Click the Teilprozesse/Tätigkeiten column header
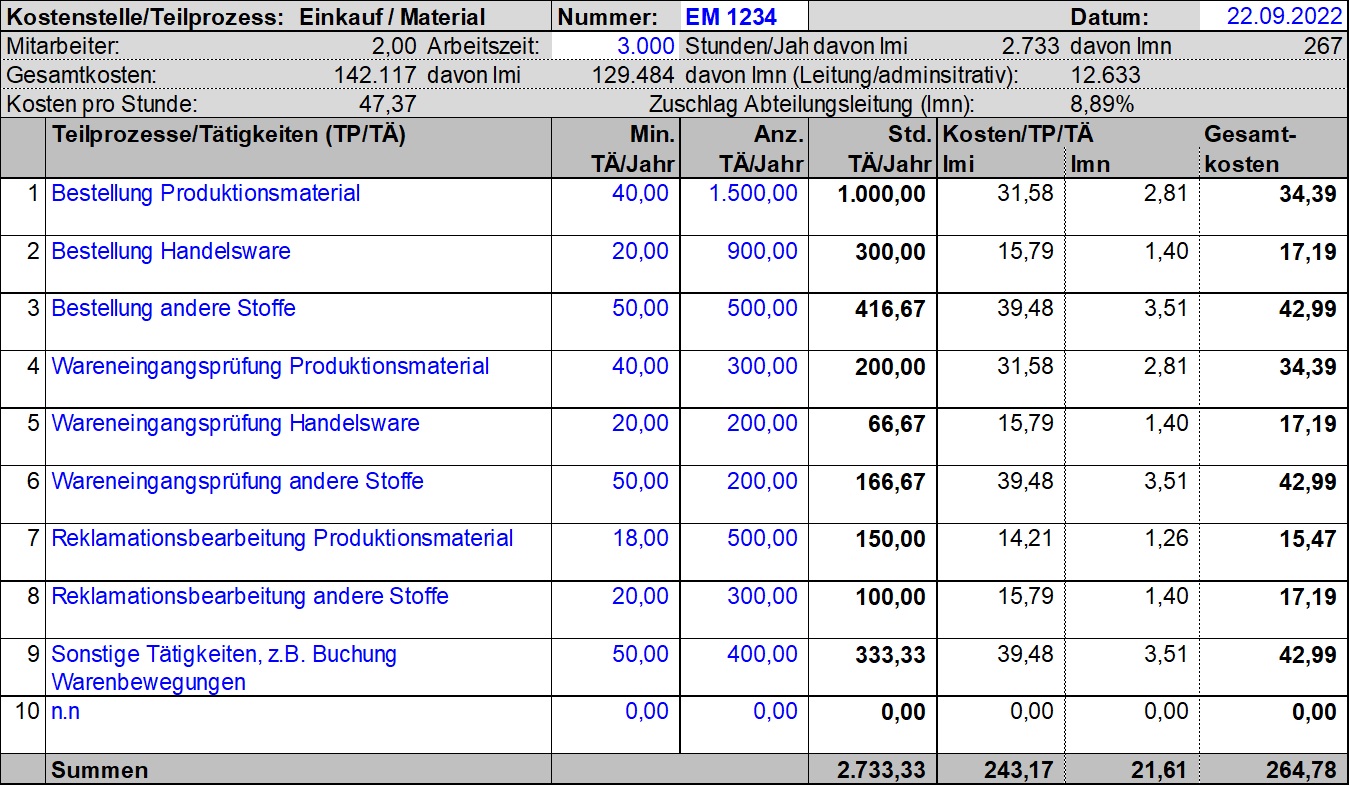This screenshot has height=786, width=1350. 228,136
